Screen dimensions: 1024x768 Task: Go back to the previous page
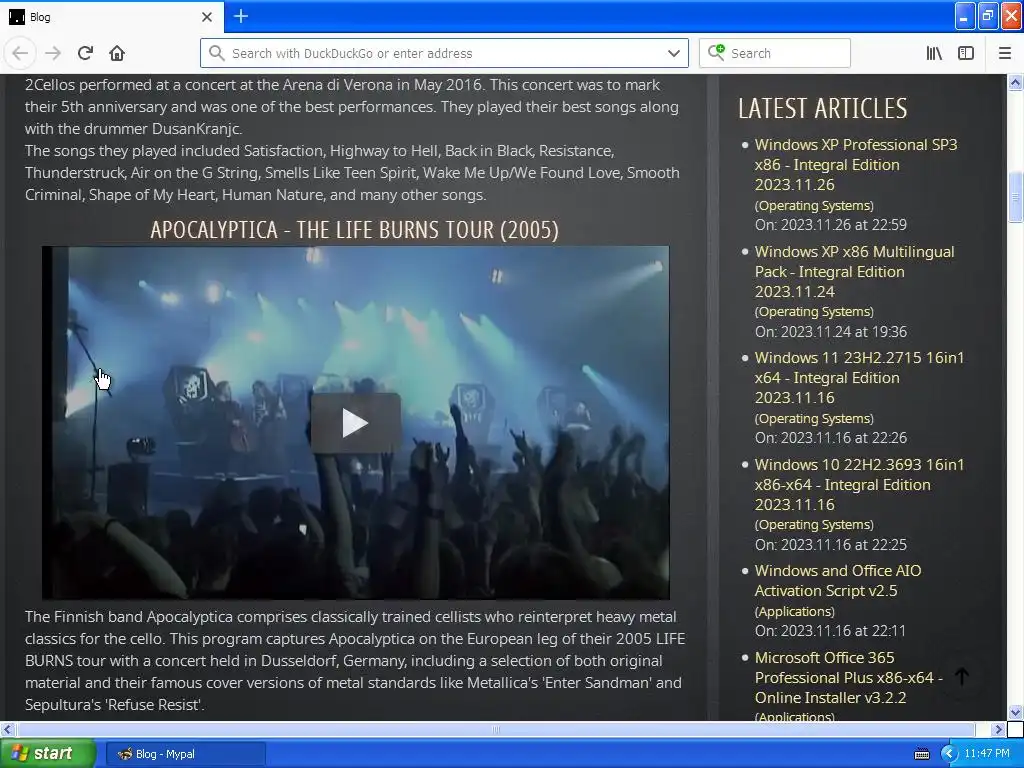click(20, 53)
